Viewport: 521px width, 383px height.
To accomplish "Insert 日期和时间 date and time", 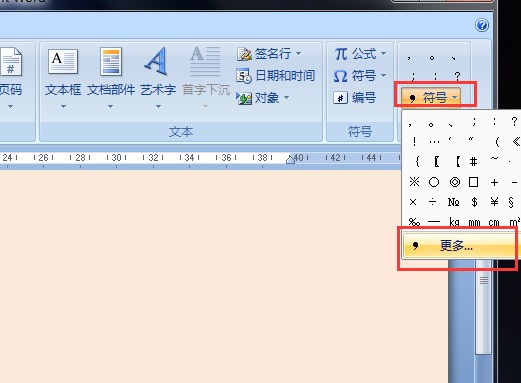I will point(275,76).
